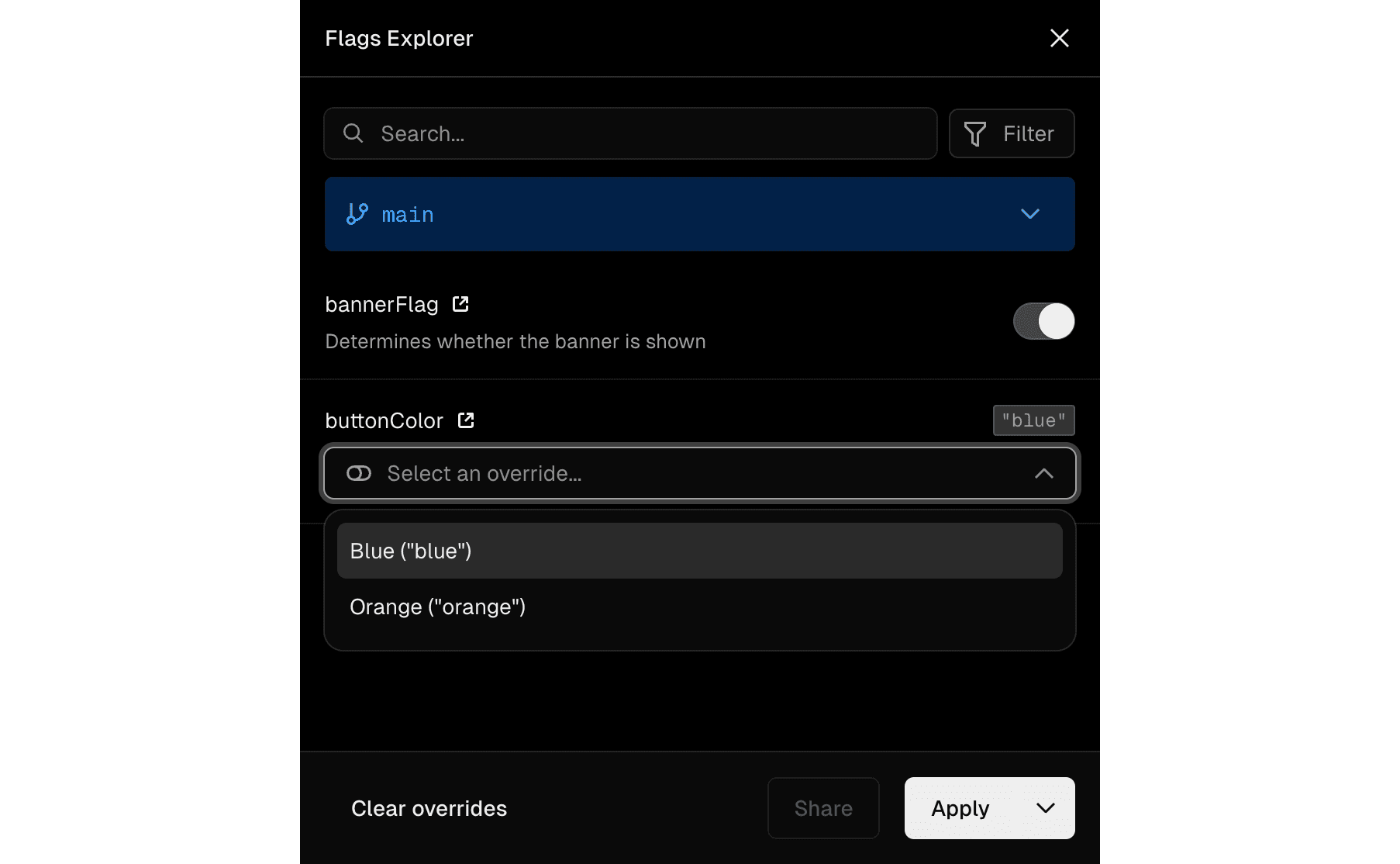The image size is (1400, 864).
Task: Click the git branch icon next to main
Action: pos(356,214)
